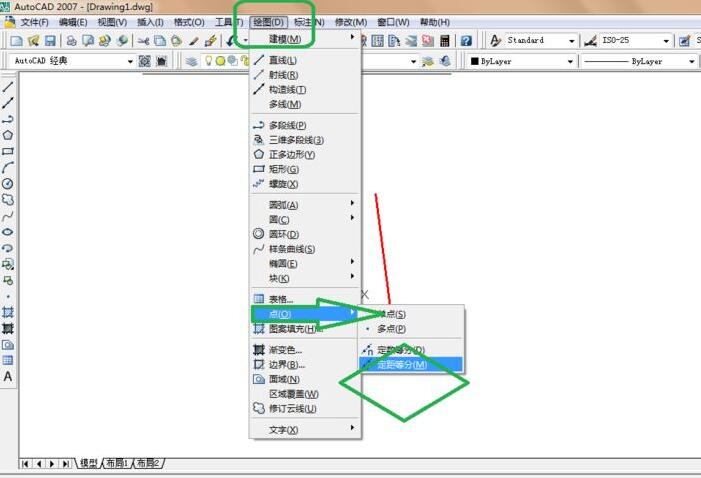The image size is (701, 478).
Task: Expand the 椭圆(E) submenu
Action: (x=305, y=263)
